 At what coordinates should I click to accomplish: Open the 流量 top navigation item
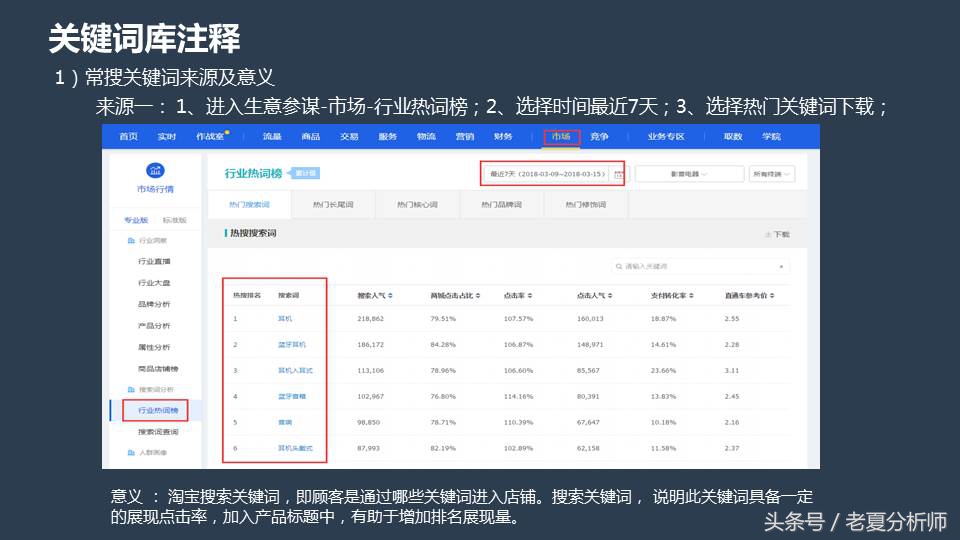coord(272,137)
